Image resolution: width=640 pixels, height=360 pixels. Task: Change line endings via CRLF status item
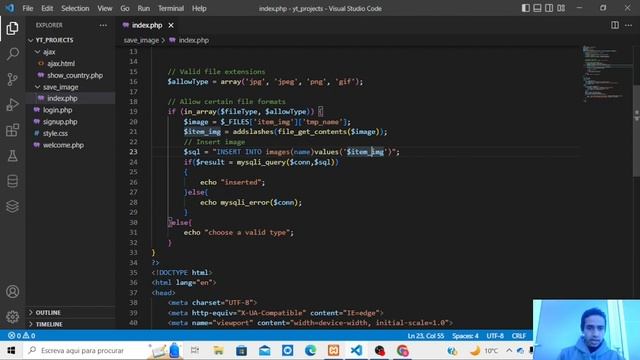tap(519, 336)
